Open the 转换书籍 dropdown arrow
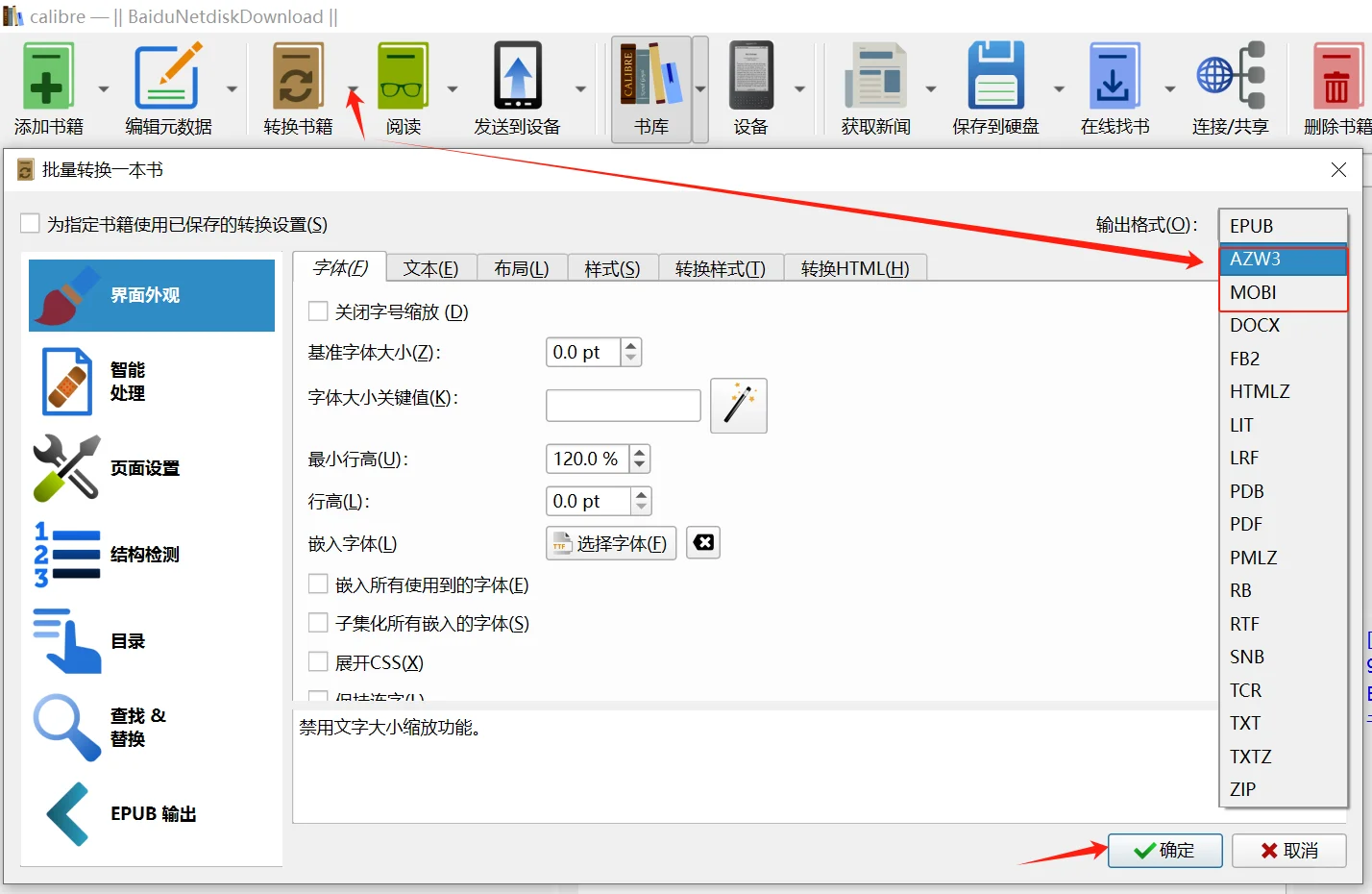Image resolution: width=1372 pixels, height=894 pixels. point(353,89)
